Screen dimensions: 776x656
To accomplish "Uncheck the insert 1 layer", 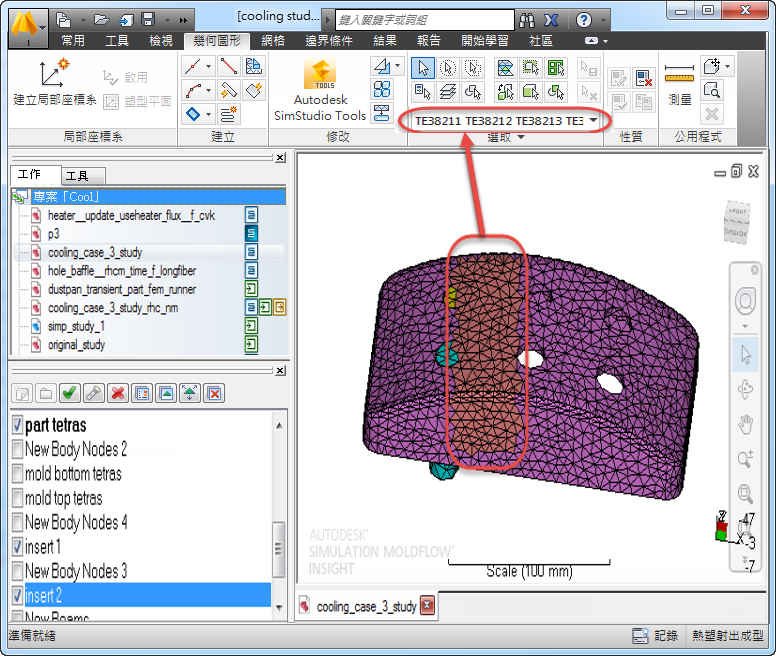I will 18,547.
